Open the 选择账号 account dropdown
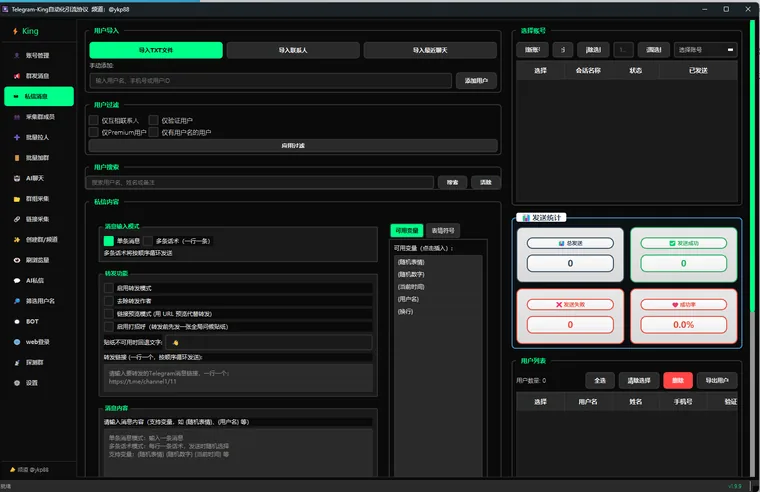 [x=706, y=49]
